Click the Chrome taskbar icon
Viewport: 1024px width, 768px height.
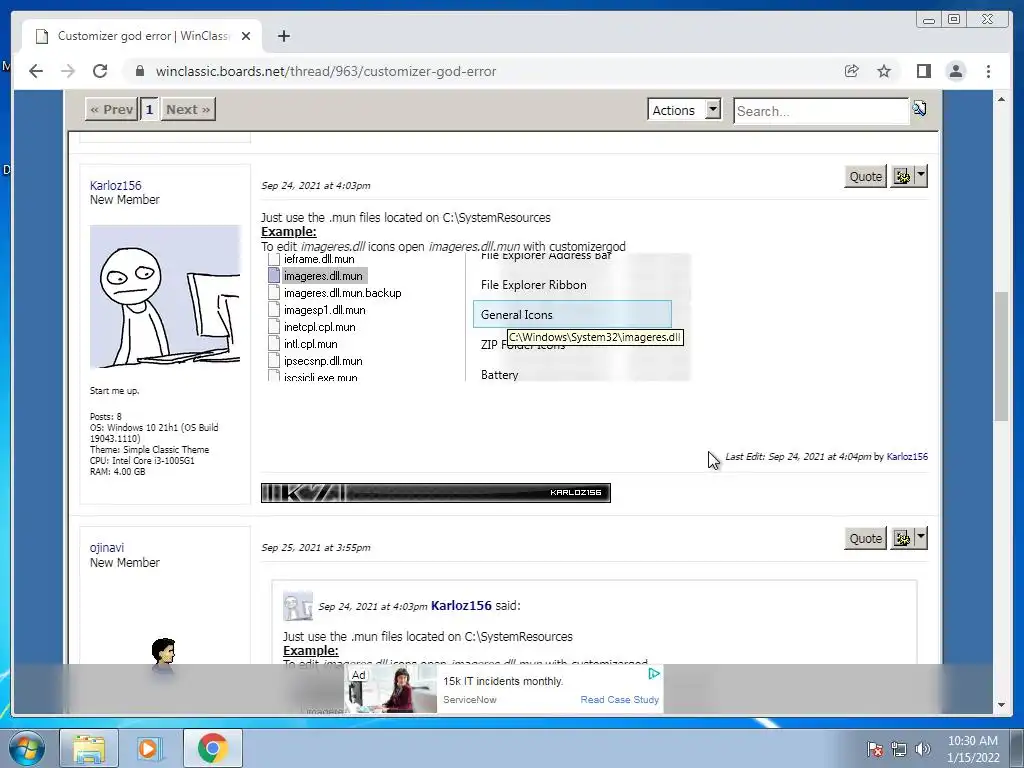pos(212,748)
